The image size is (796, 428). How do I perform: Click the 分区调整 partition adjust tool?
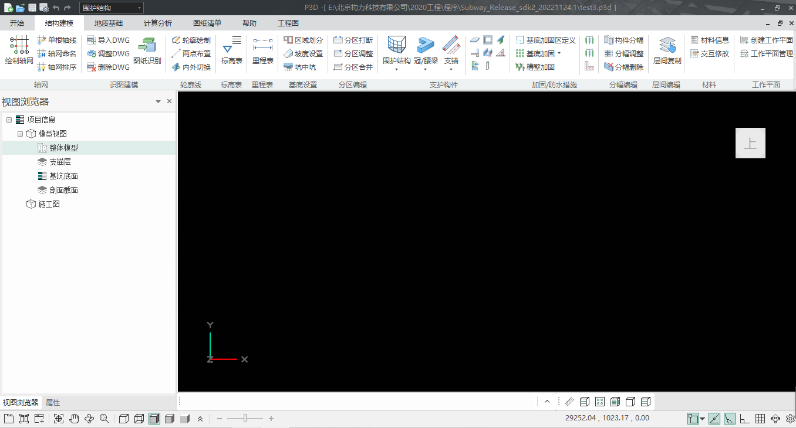tap(353, 53)
